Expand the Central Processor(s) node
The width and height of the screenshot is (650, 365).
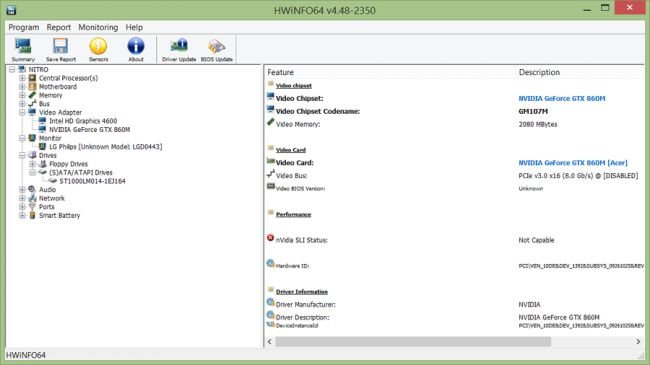[22, 78]
